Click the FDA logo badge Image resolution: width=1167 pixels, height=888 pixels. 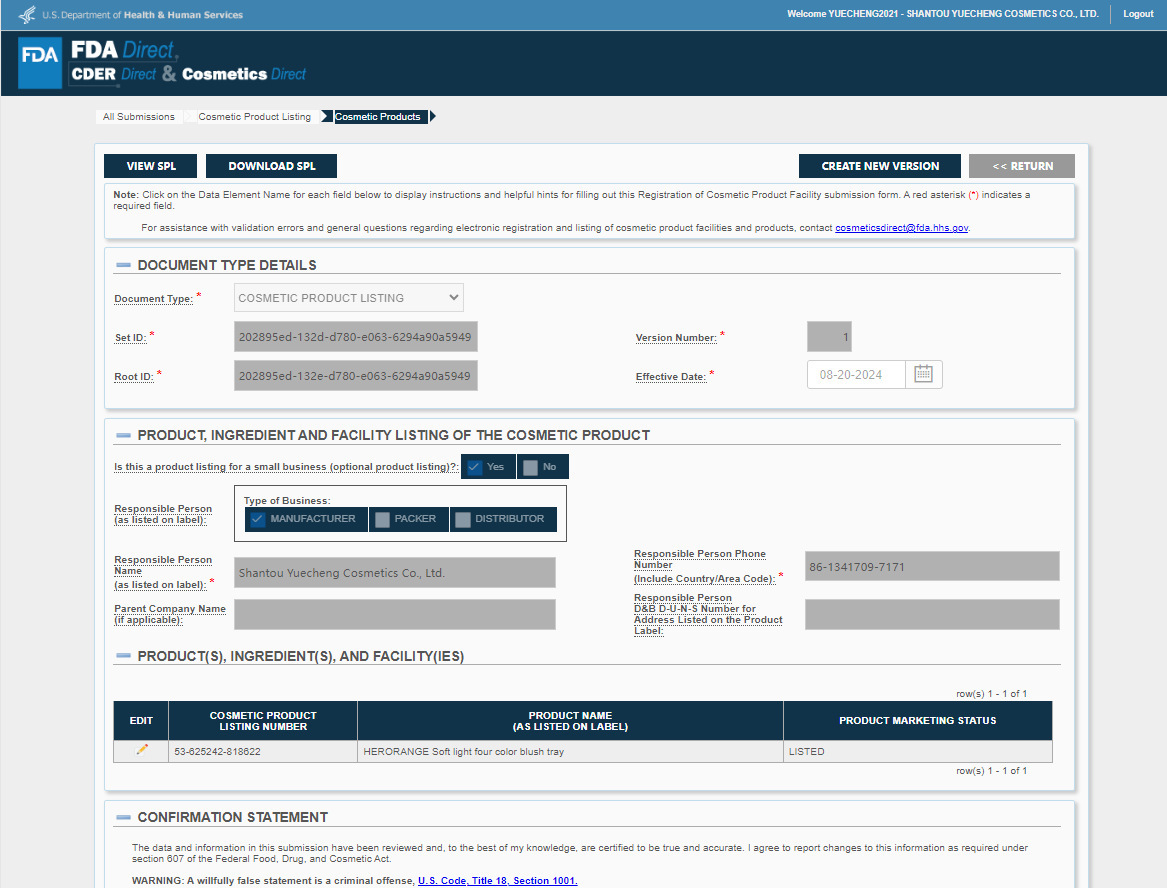click(x=39, y=63)
